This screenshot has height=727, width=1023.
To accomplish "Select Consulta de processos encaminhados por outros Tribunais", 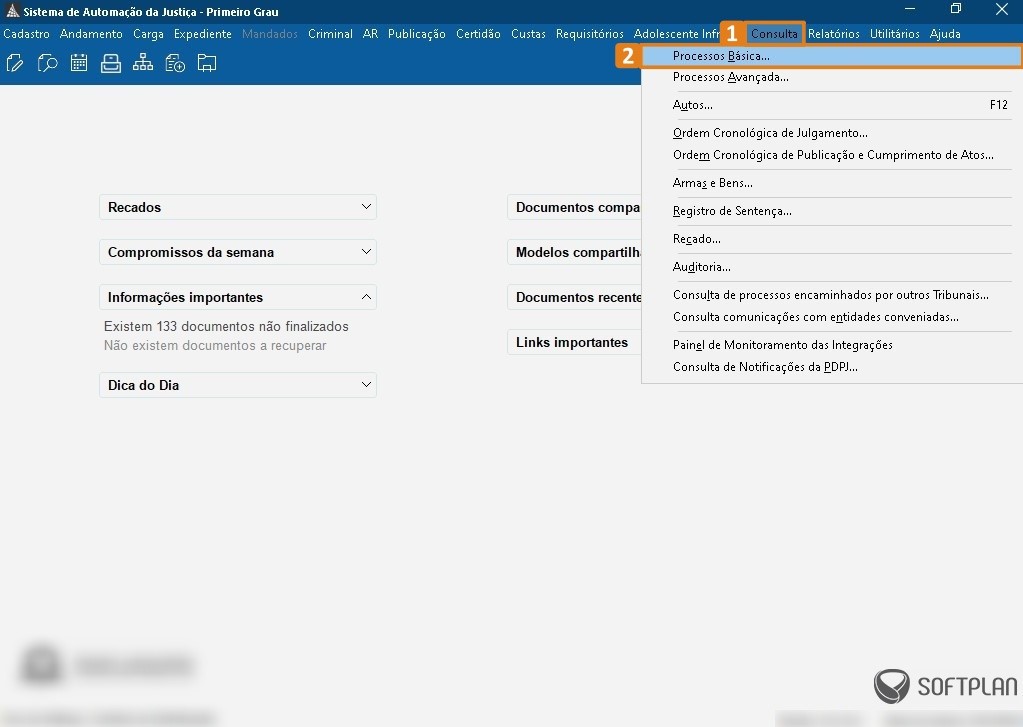I will coord(831,295).
